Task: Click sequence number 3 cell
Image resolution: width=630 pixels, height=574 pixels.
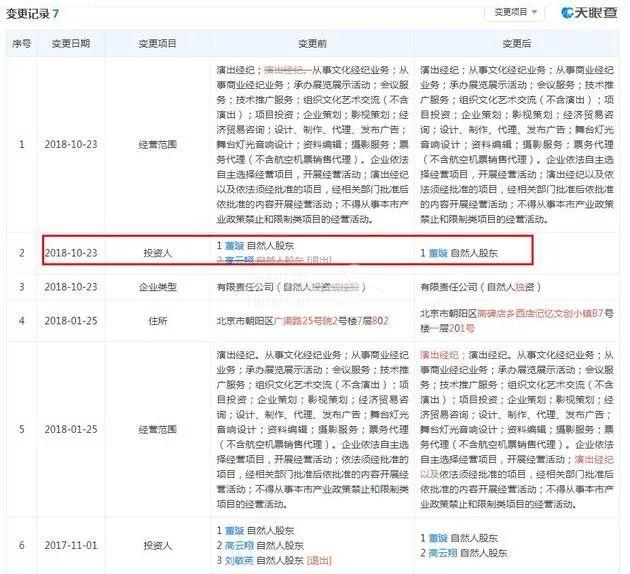Action: (x=22, y=287)
